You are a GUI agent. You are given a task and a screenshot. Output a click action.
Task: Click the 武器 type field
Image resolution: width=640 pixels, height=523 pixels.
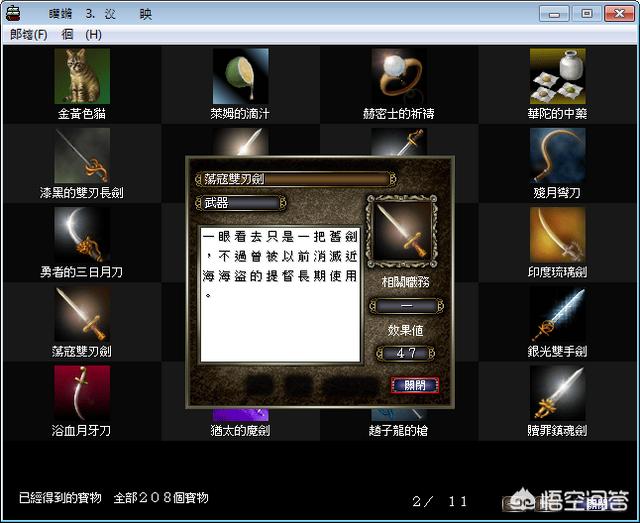pyautogui.click(x=241, y=203)
